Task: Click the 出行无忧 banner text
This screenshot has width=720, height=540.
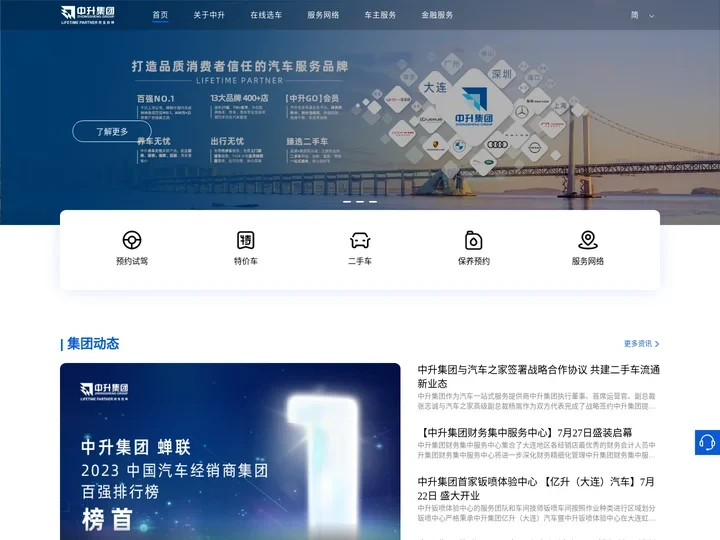Action: point(227,141)
